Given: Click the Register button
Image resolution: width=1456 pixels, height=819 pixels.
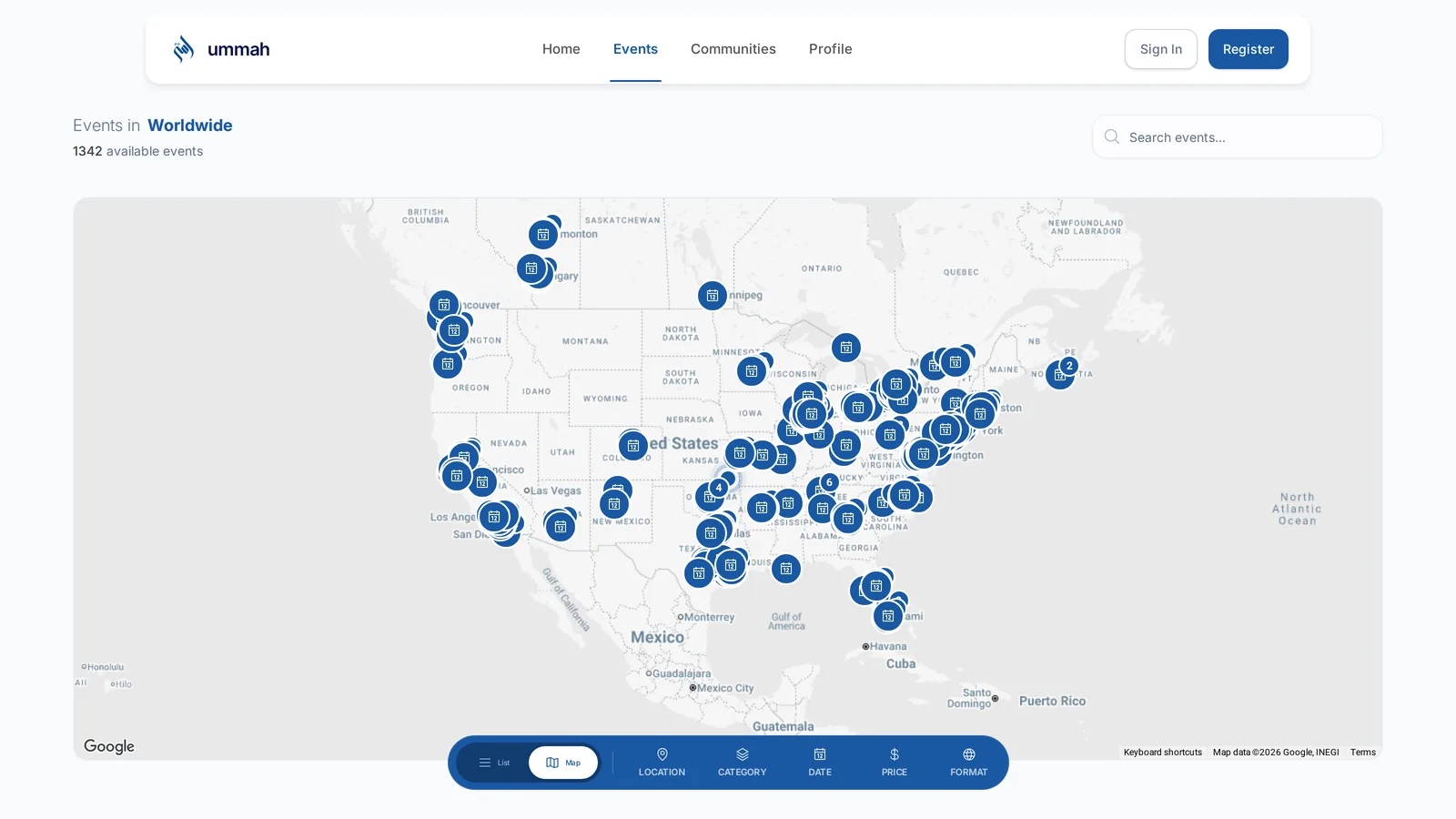Looking at the screenshot, I should click(x=1249, y=49).
